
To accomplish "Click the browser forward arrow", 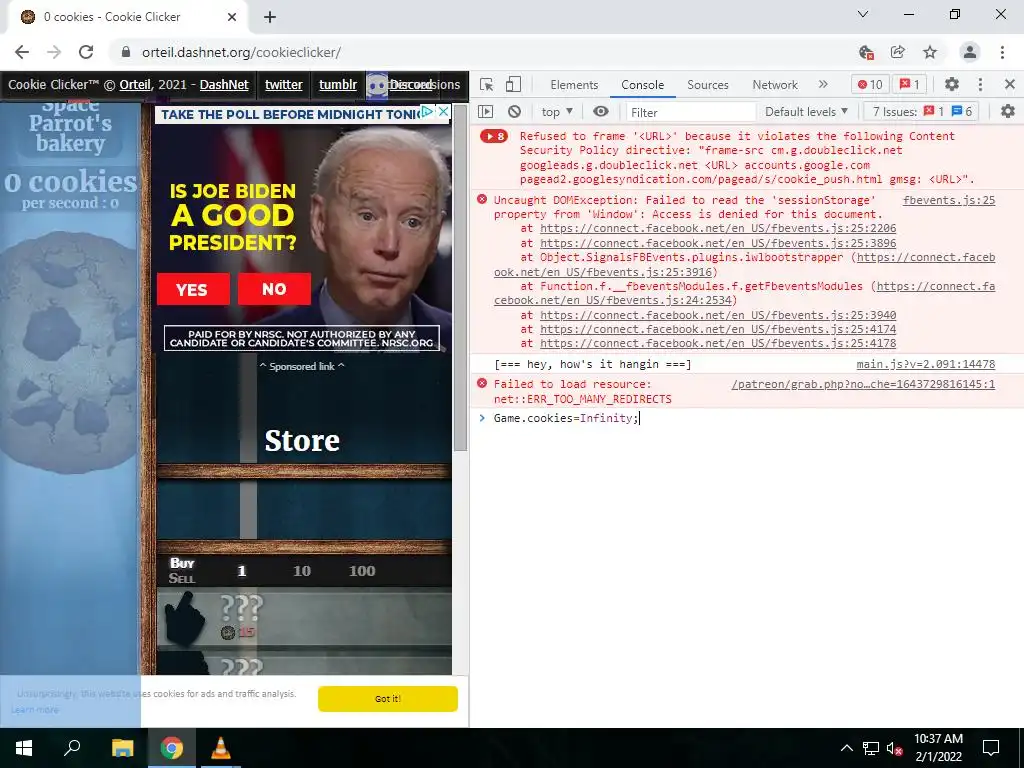I will pyautogui.click(x=54, y=52).
